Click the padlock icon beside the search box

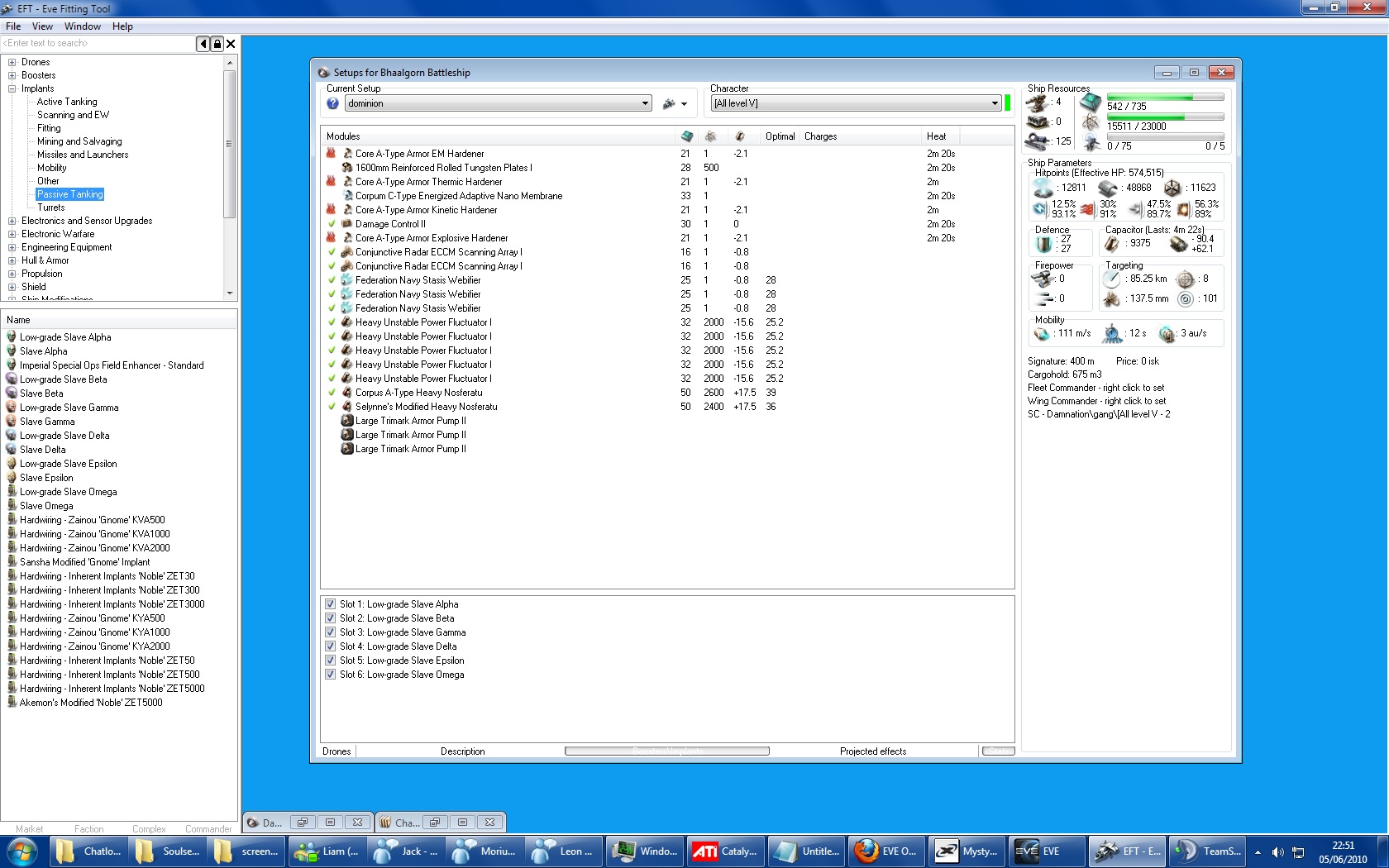pyautogui.click(x=217, y=44)
